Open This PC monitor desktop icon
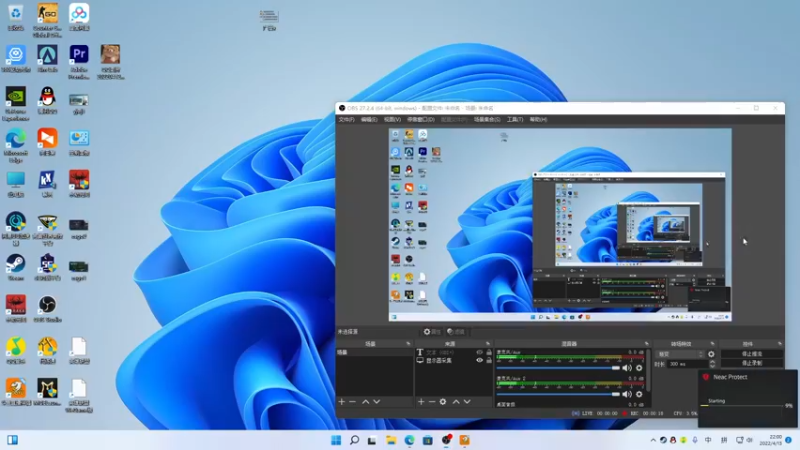The height and width of the screenshot is (450, 800). click(x=16, y=184)
